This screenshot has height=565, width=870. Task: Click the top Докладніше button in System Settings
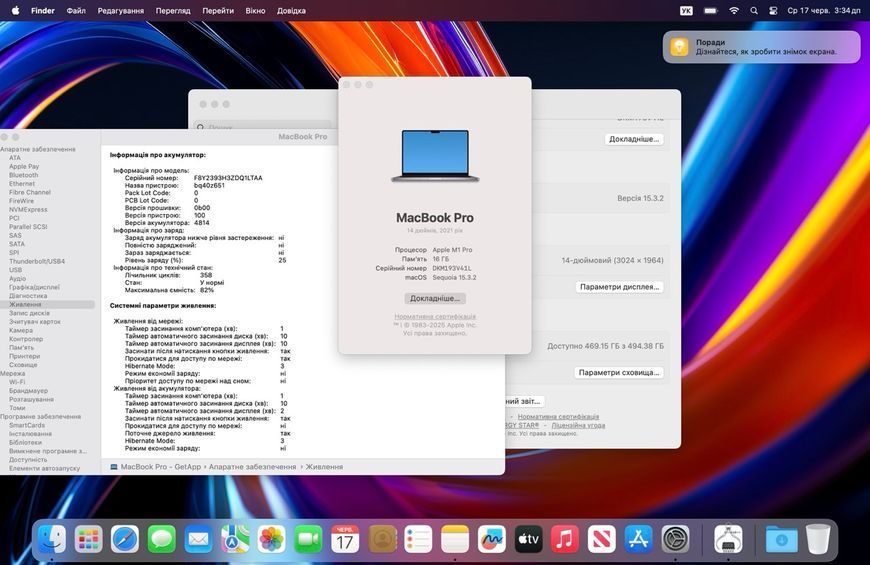tap(634, 139)
